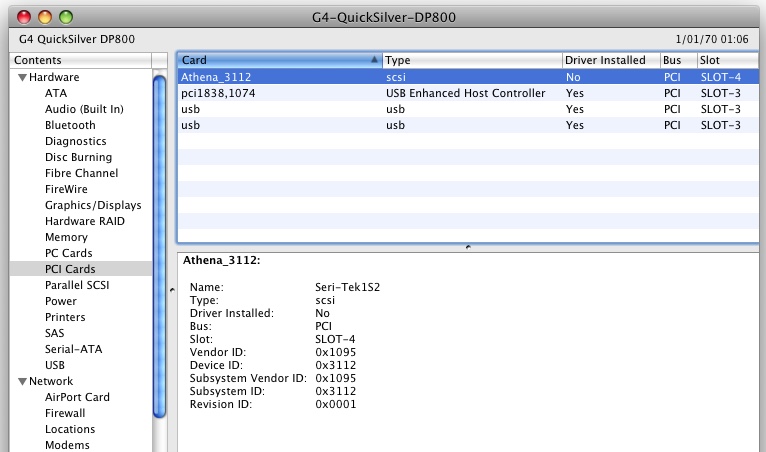766x452 pixels.
Task: Select Serial-ATA entry
Action: coord(73,349)
